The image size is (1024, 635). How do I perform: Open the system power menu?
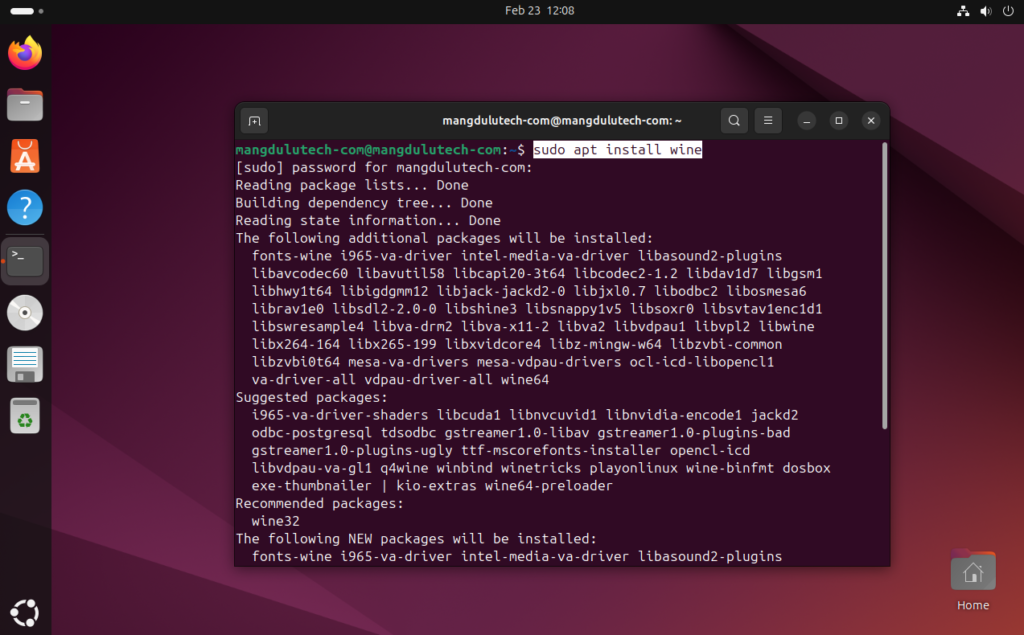1009,11
